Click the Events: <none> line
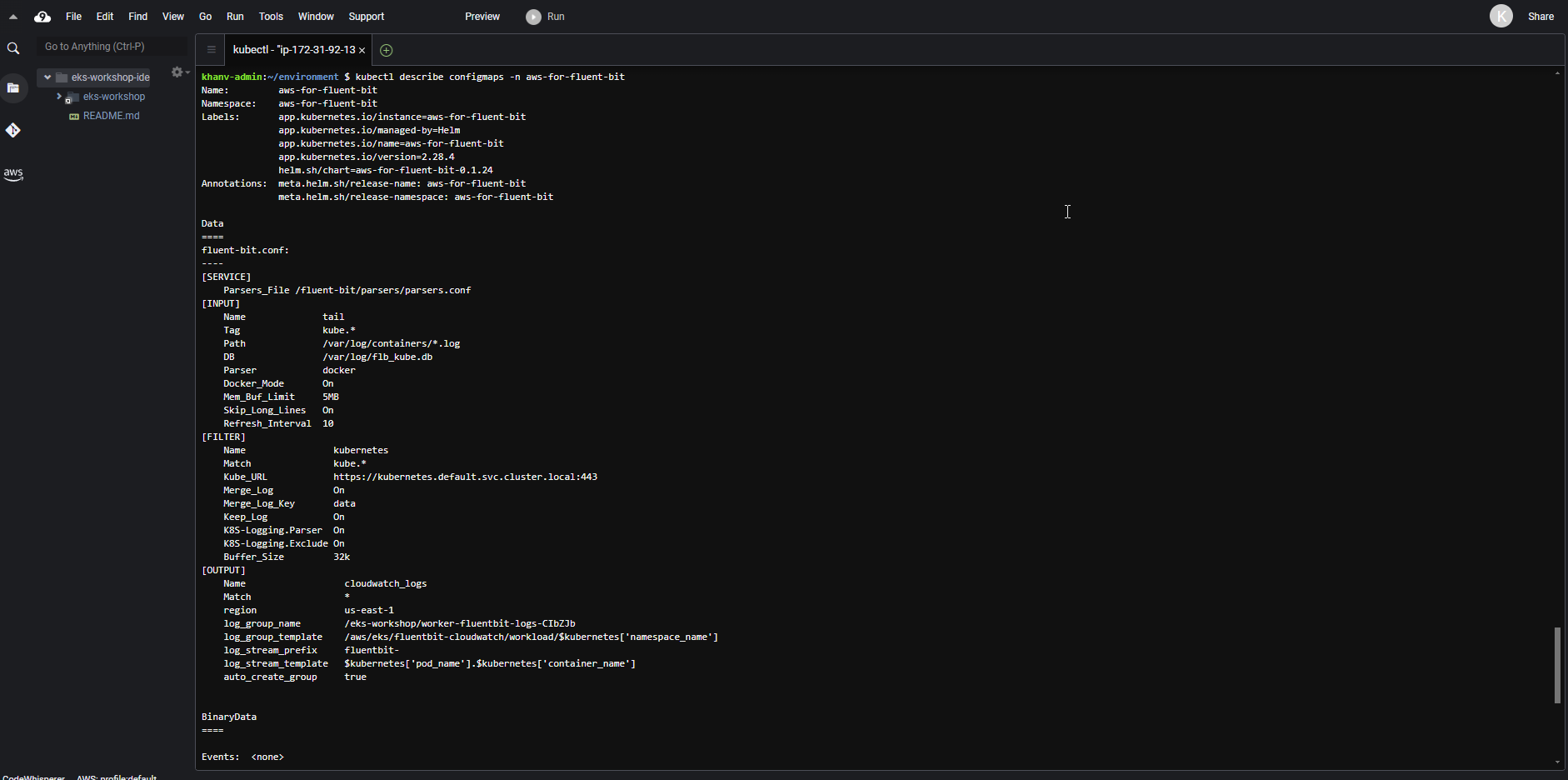The width and height of the screenshot is (1568, 780). tap(242, 757)
